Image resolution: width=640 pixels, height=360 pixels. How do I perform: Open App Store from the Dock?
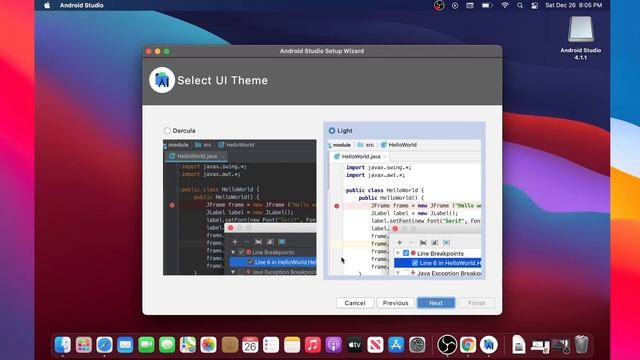click(396, 345)
